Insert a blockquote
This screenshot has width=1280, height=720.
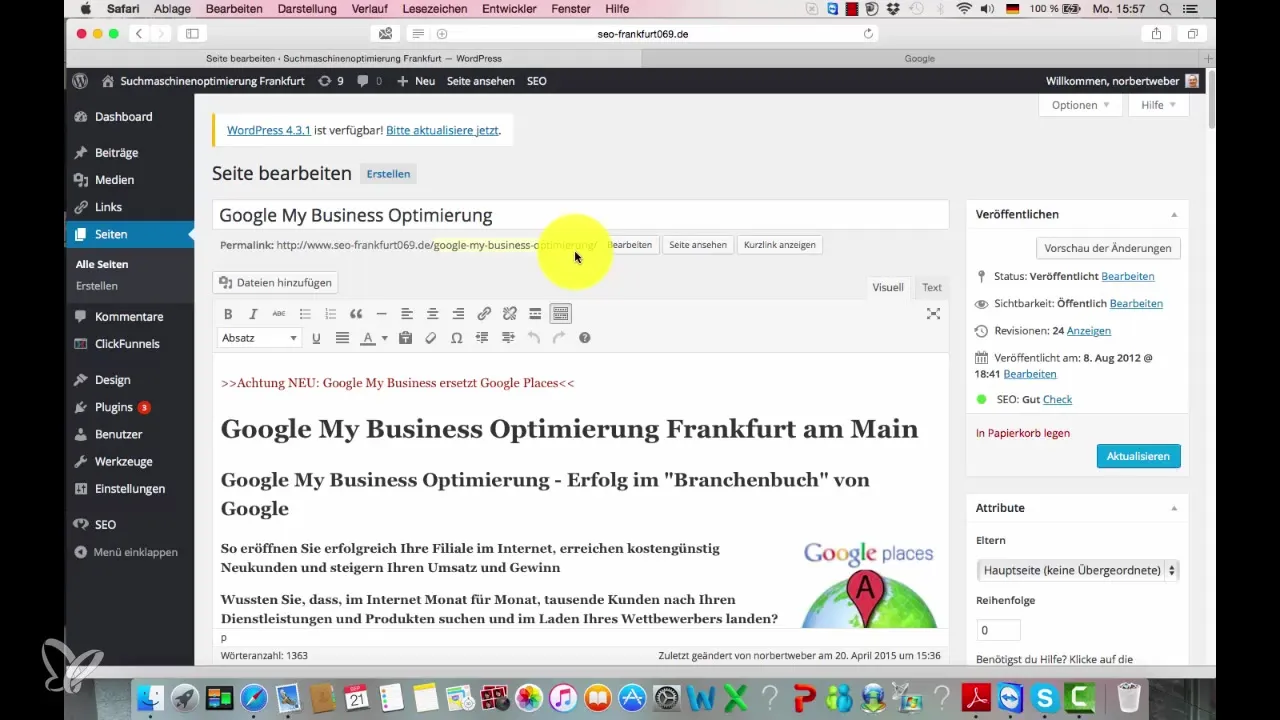[x=356, y=313]
